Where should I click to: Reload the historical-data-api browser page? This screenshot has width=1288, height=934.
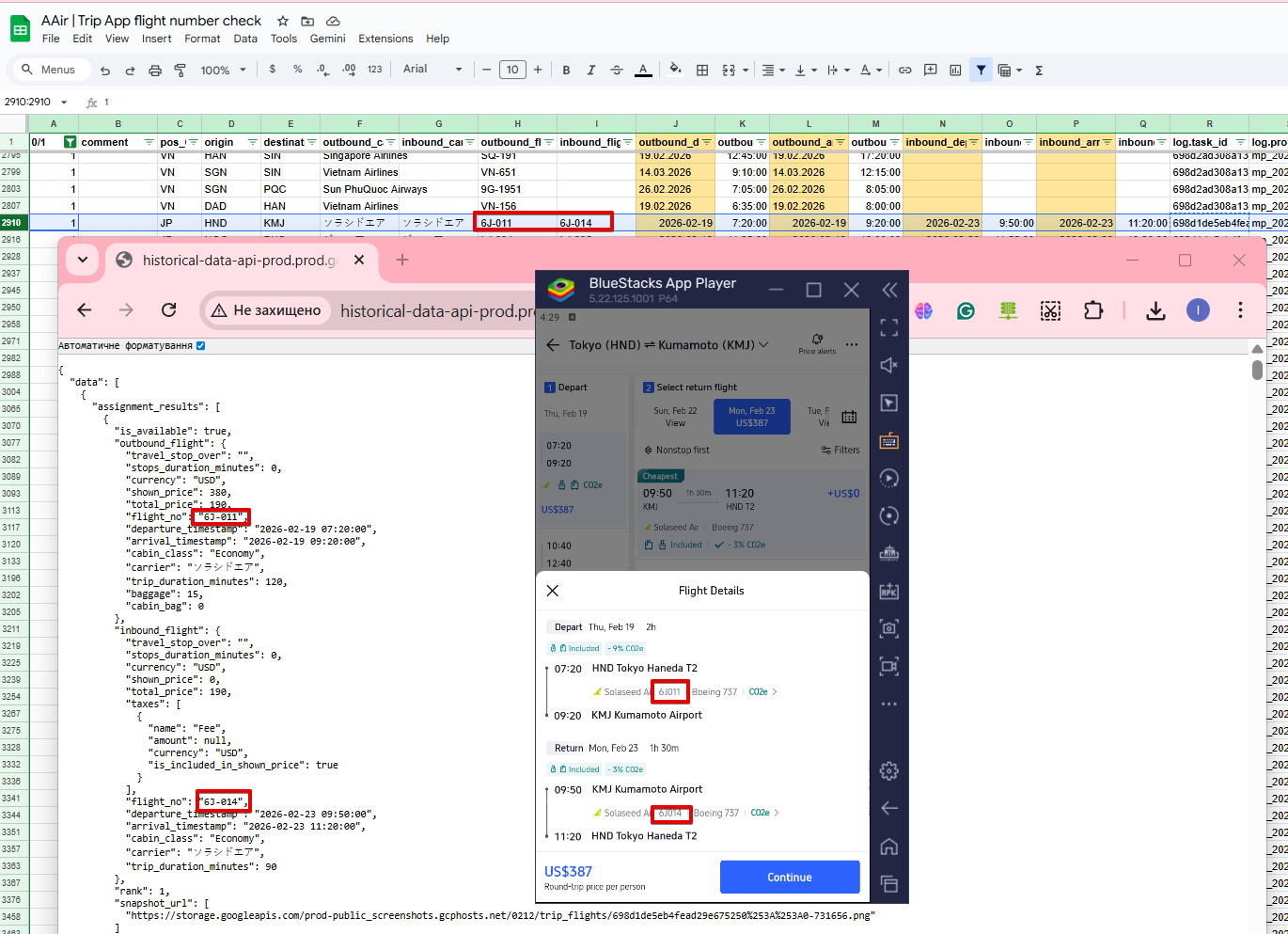point(169,310)
